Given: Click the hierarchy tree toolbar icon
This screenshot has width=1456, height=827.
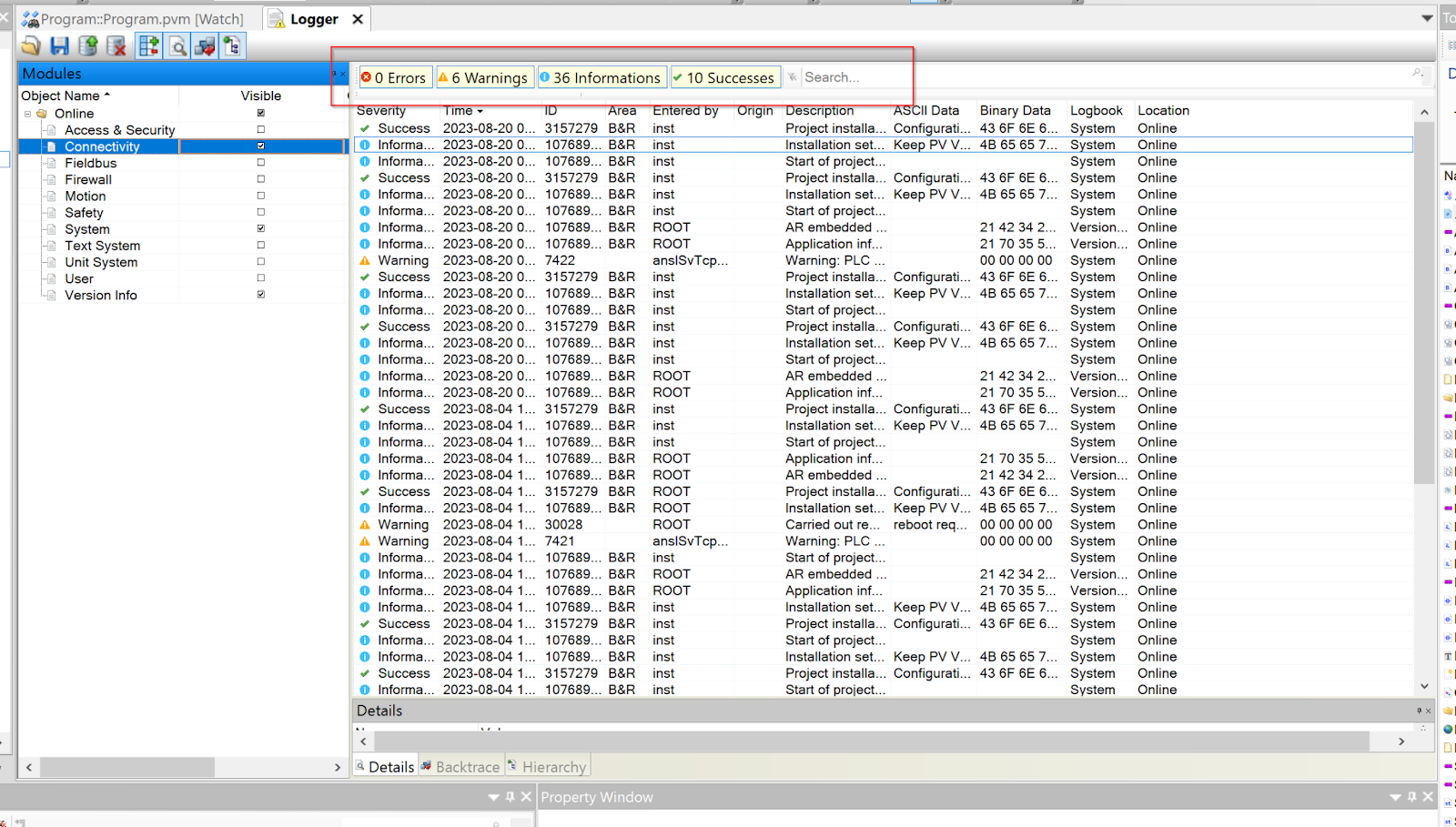Looking at the screenshot, I should coord(232,46).
